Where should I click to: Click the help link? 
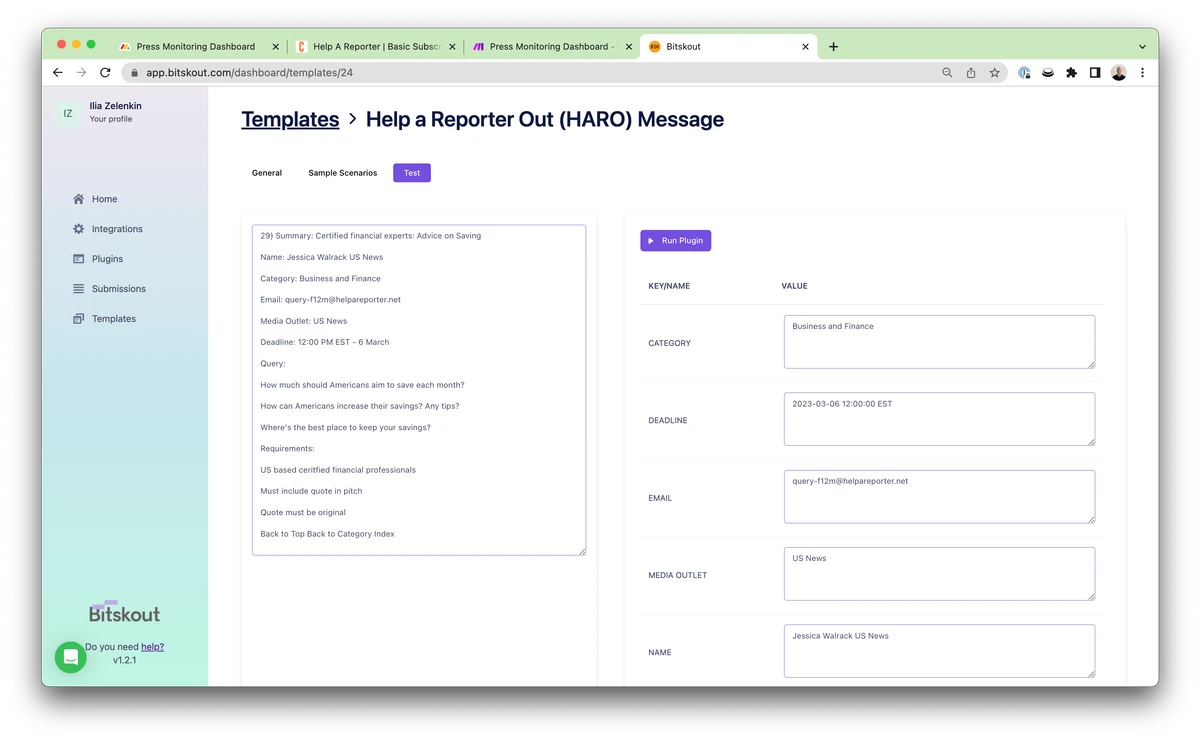click(x=152, y=647)
